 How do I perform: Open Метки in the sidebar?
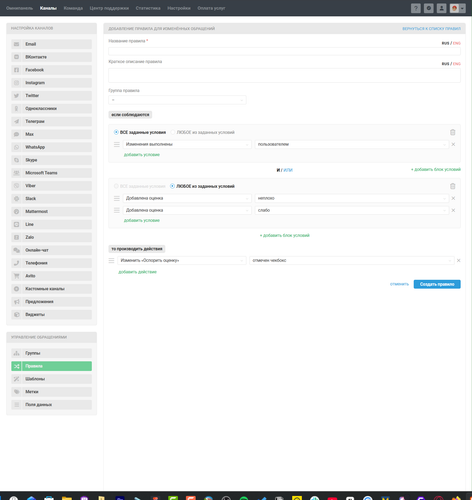coord(51,392)
